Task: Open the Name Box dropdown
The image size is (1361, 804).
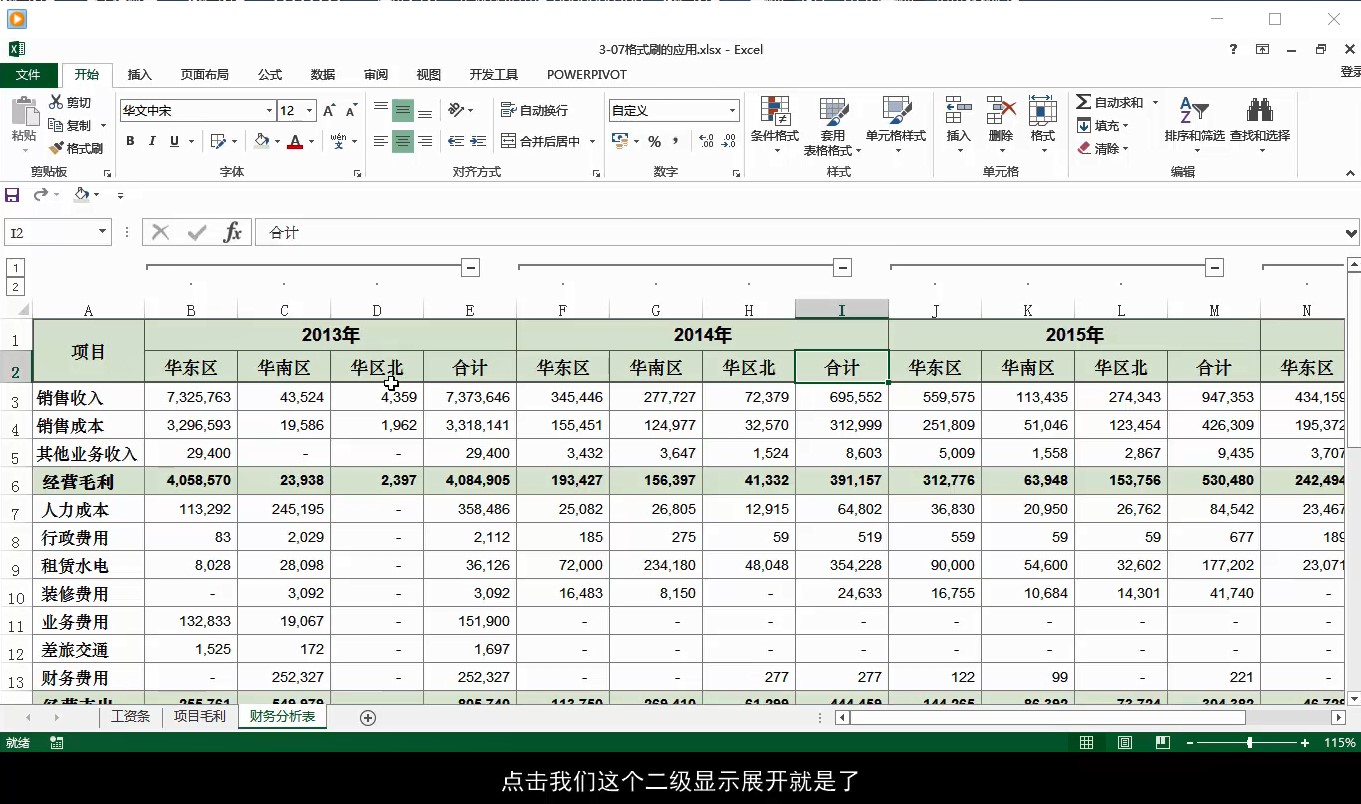Action: tap(102, 232)
